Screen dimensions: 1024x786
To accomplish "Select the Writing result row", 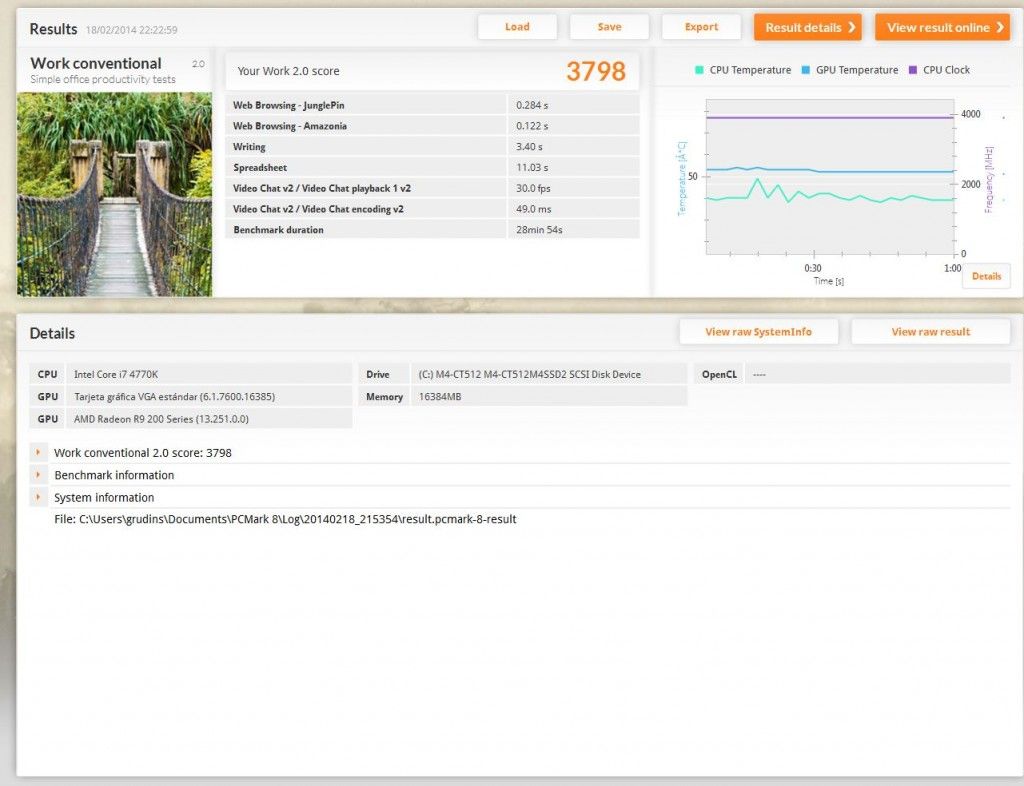I will [432, 147].
